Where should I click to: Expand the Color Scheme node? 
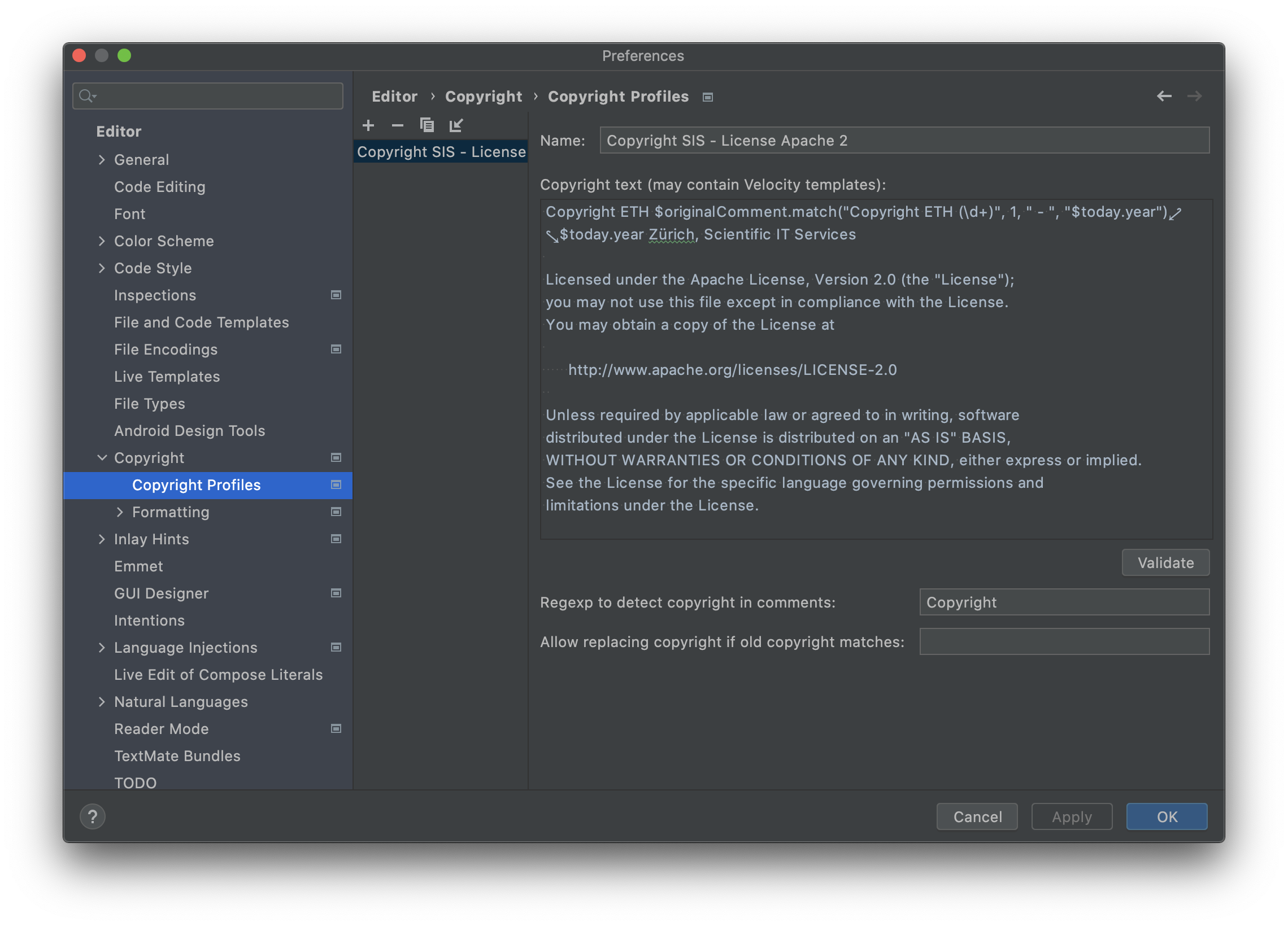tap(102, 241)
